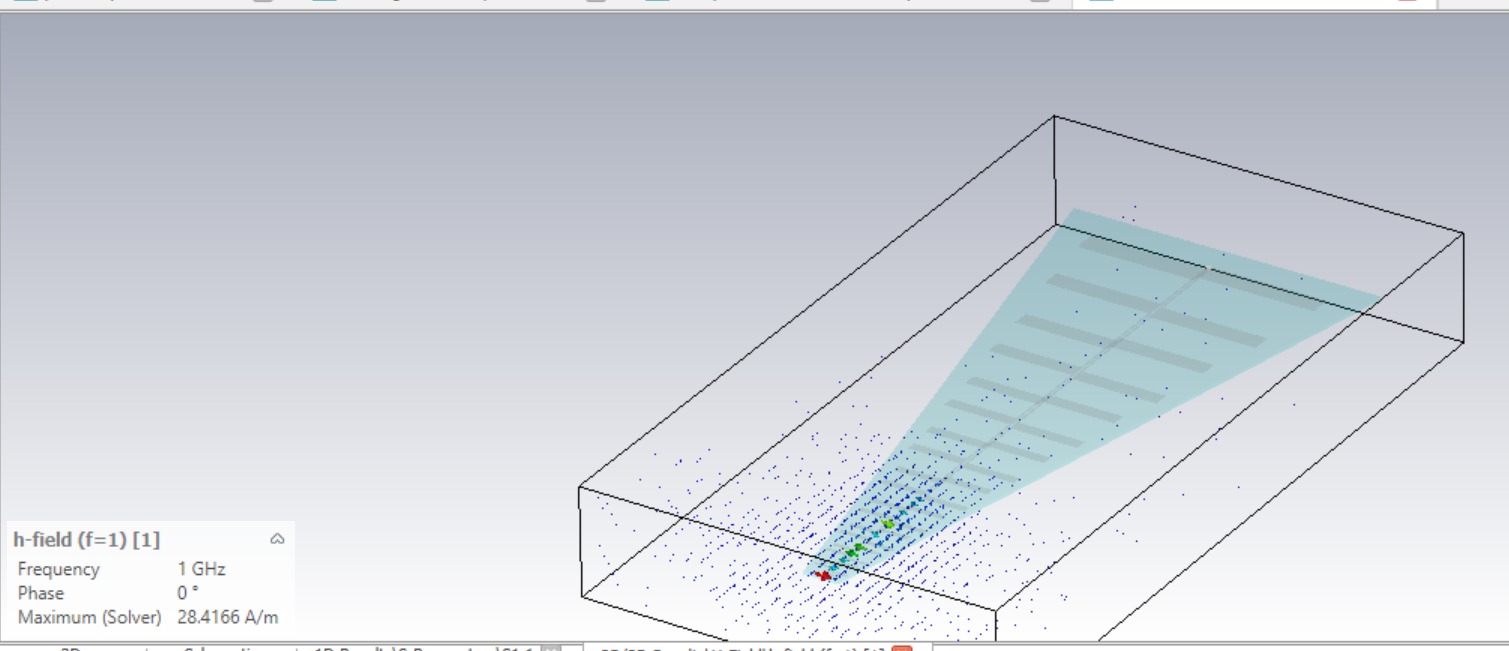Click the Maximum (Solver) label
This screenshot has height=651, width=1509.
coord(89,617)
